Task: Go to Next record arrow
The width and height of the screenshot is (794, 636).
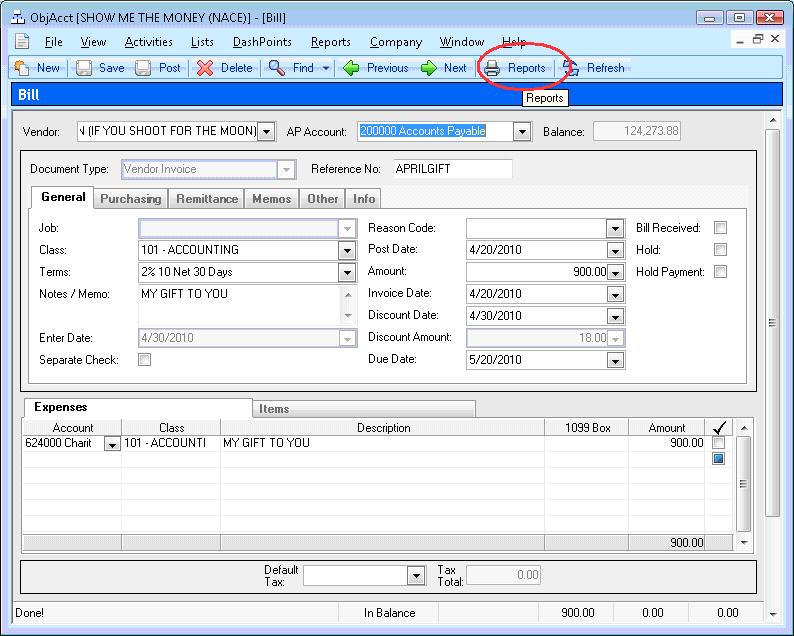Action: pos(429,68)
